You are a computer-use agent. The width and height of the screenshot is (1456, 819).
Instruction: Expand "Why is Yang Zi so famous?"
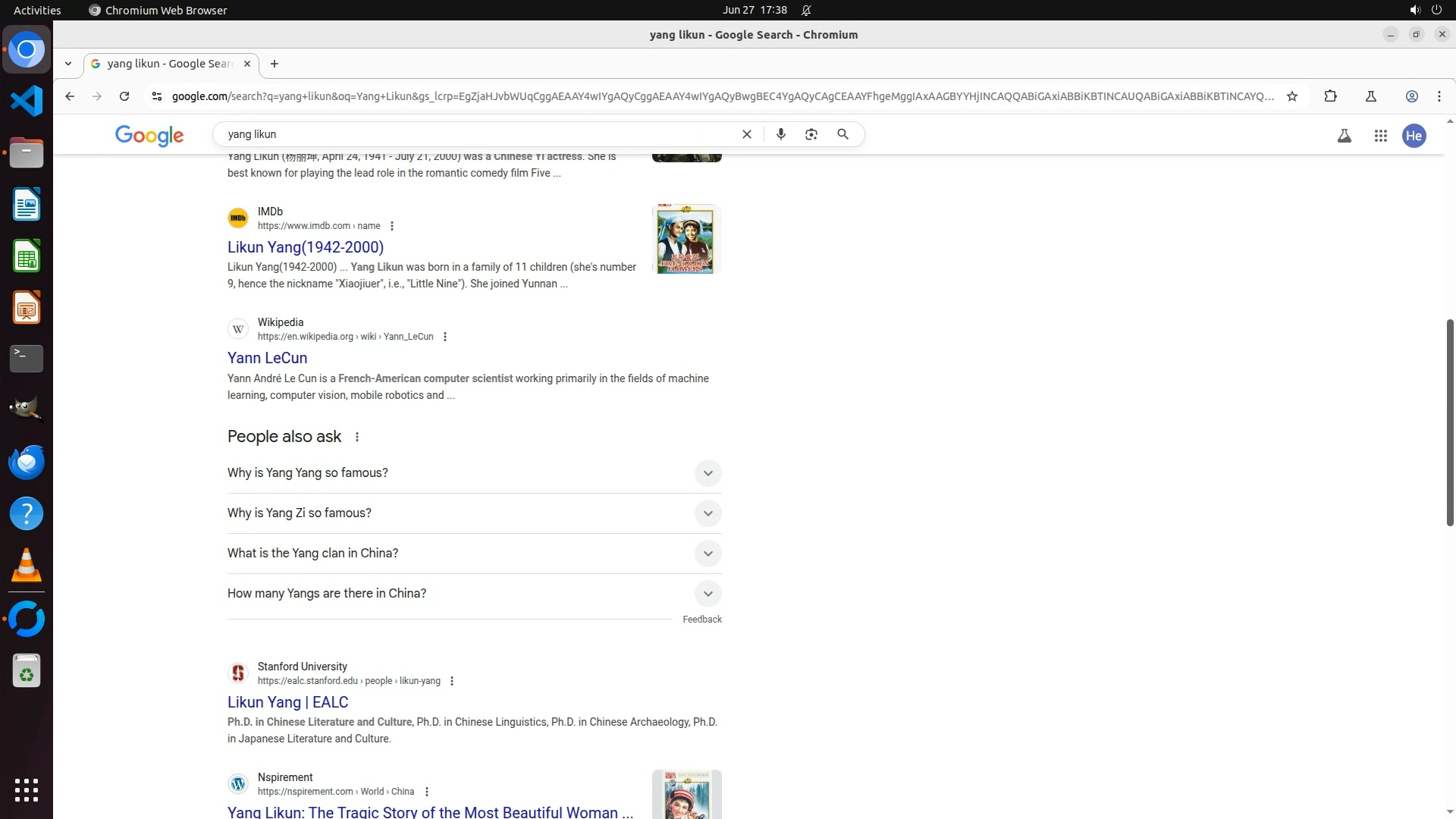click(x=708, y=513)
